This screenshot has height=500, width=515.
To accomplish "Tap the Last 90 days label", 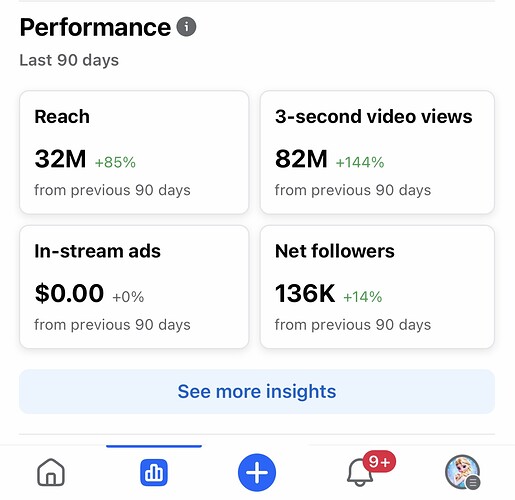I will click(69, 60).
